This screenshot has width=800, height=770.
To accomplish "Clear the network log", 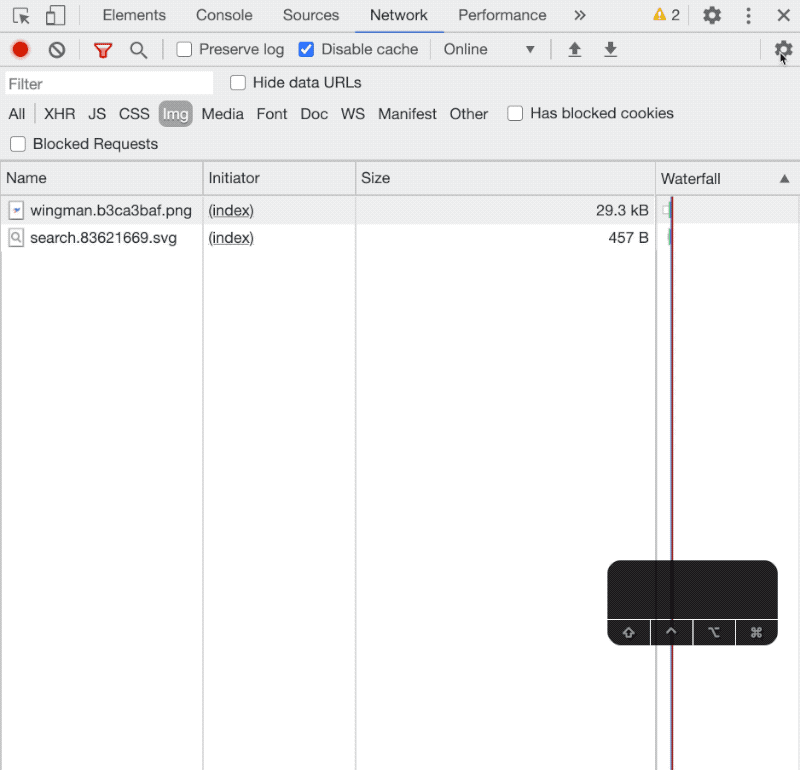I will tap(57, 50).
